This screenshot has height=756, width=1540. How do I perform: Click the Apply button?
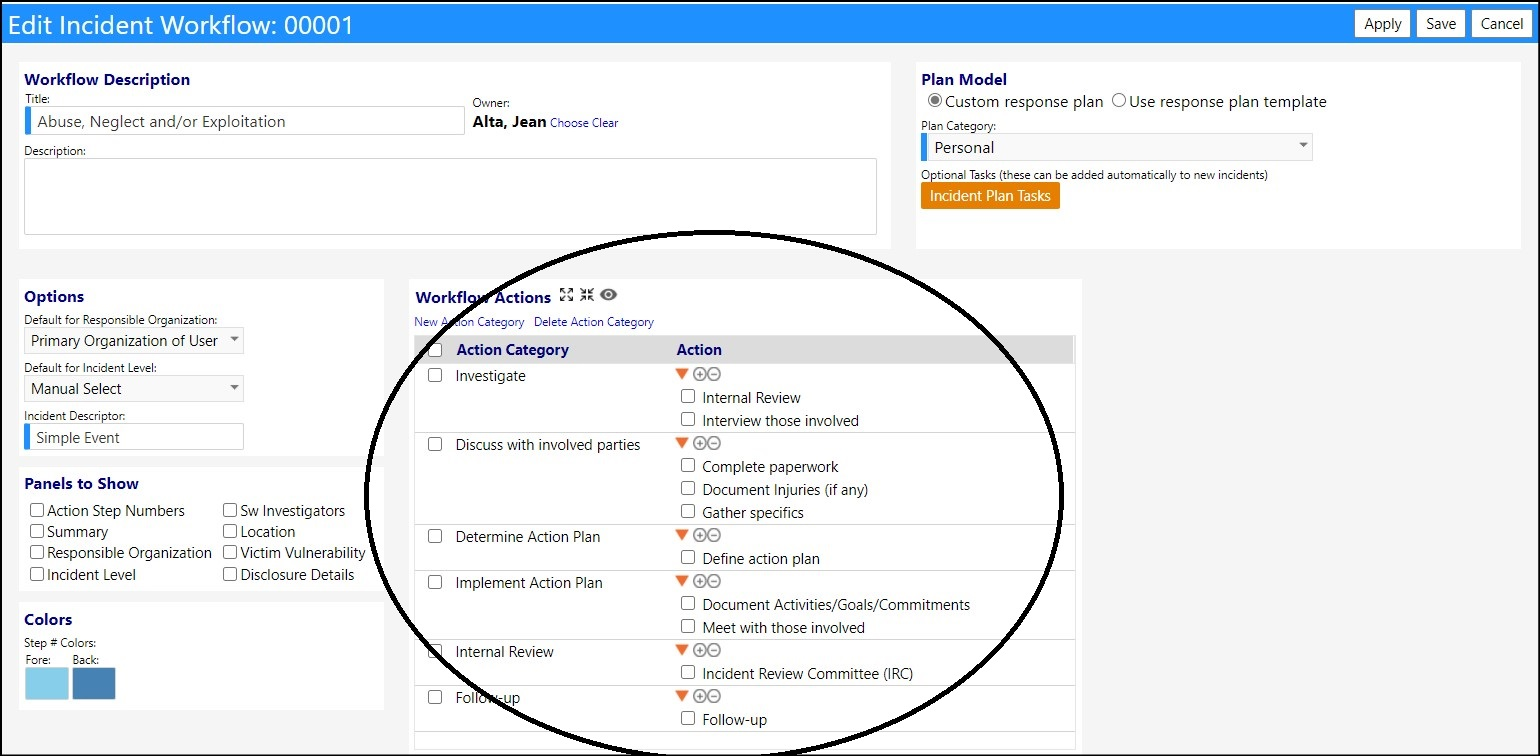click(x=1383, y=24)
